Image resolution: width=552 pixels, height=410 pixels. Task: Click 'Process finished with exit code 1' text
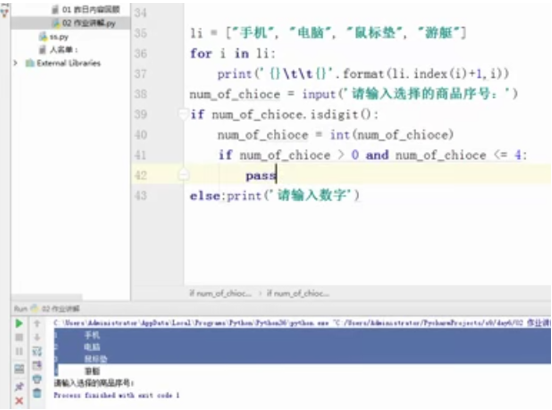(117, 395)
